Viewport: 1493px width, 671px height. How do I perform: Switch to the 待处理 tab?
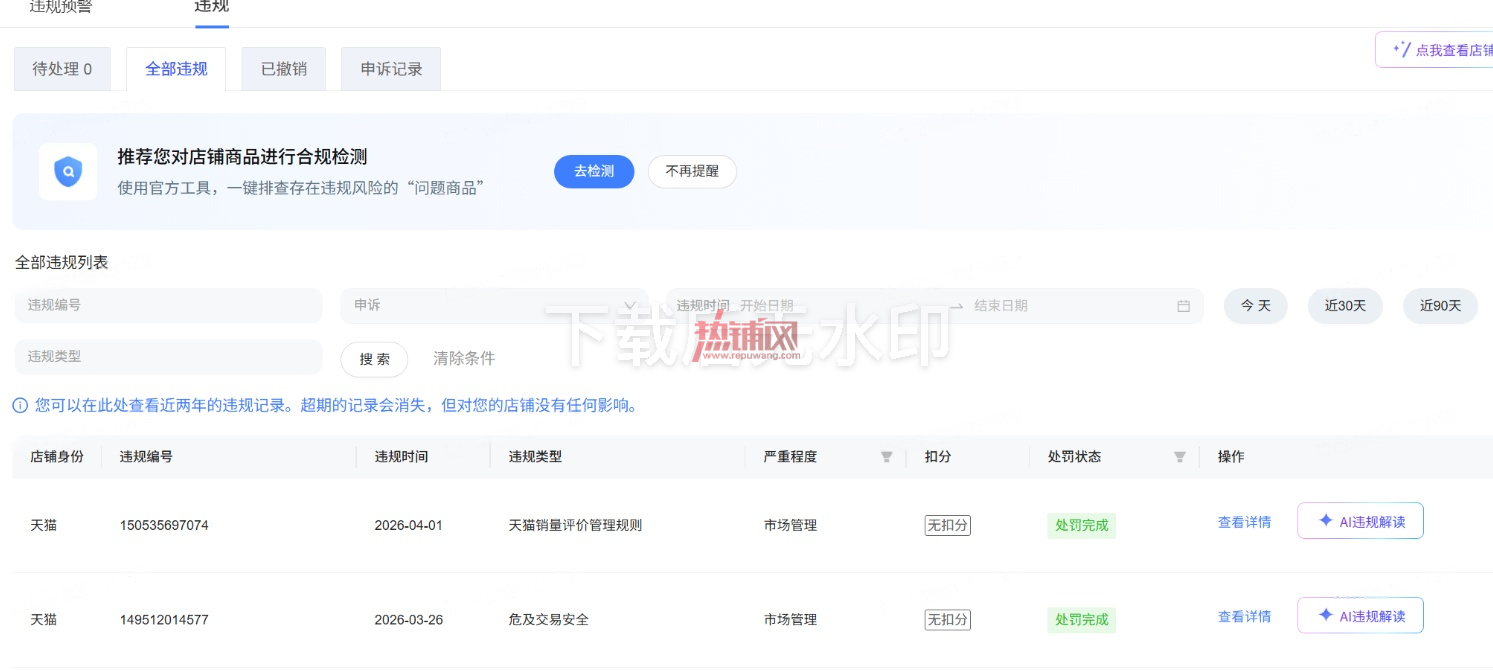pos(62,69)
